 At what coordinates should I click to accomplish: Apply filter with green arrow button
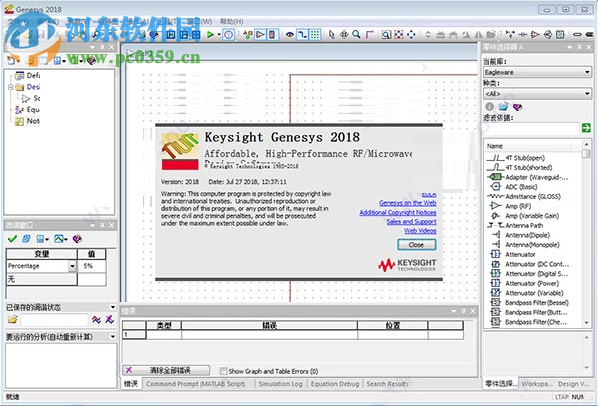tap(586, 128)
